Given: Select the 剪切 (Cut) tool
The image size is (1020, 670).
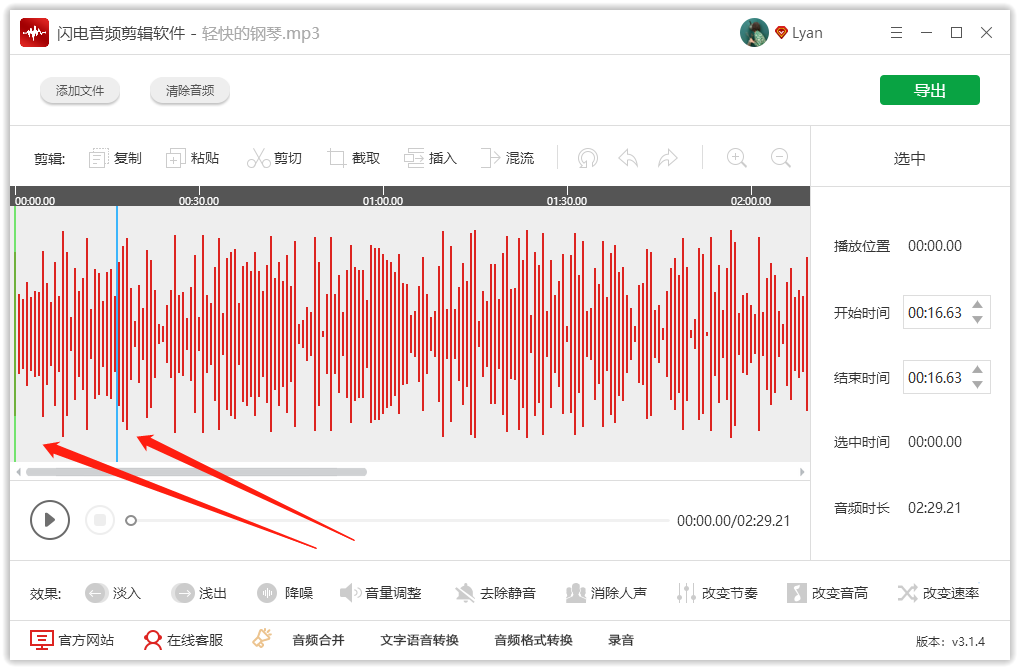Looking at the screenshot, I should tap(275, 157).
